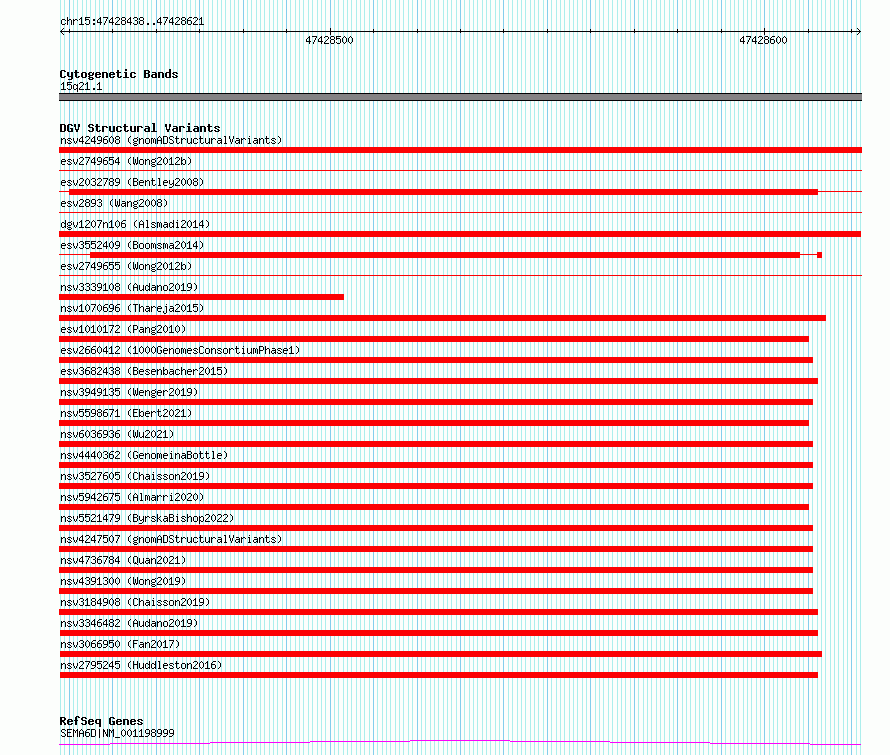The image size is (890, 755).
Task: Click nsv3527605 (Chaisson2019) label
Action: pos(135,476)
